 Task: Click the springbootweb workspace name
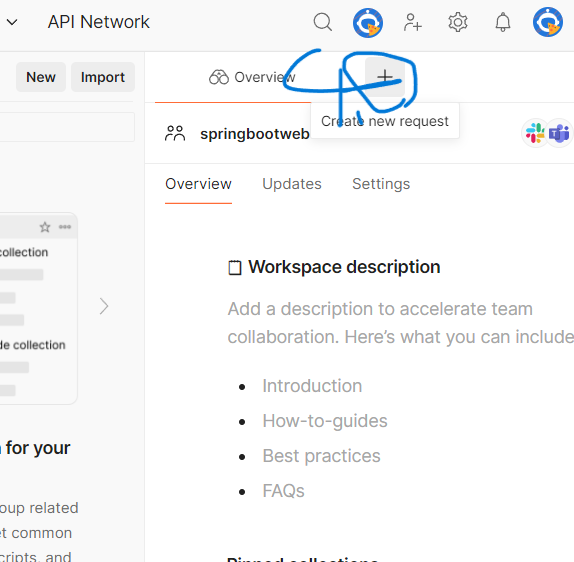[255, 134]
